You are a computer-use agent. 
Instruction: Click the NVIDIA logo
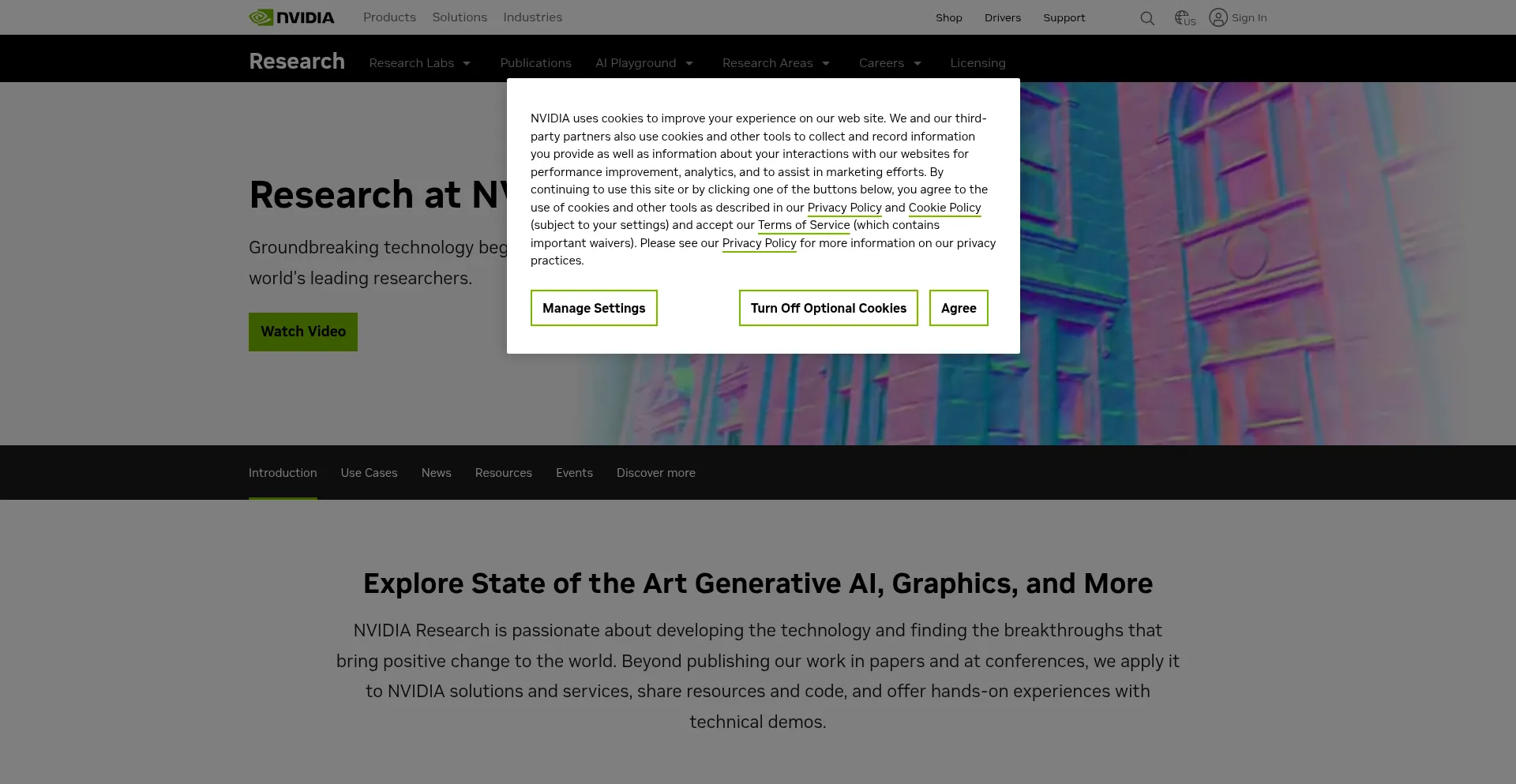click(291, 17)
